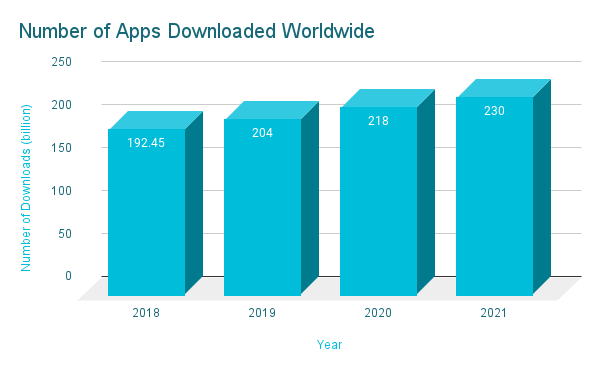Click the 'Number of Downloads (billion)' axis title

coord(26,188)
